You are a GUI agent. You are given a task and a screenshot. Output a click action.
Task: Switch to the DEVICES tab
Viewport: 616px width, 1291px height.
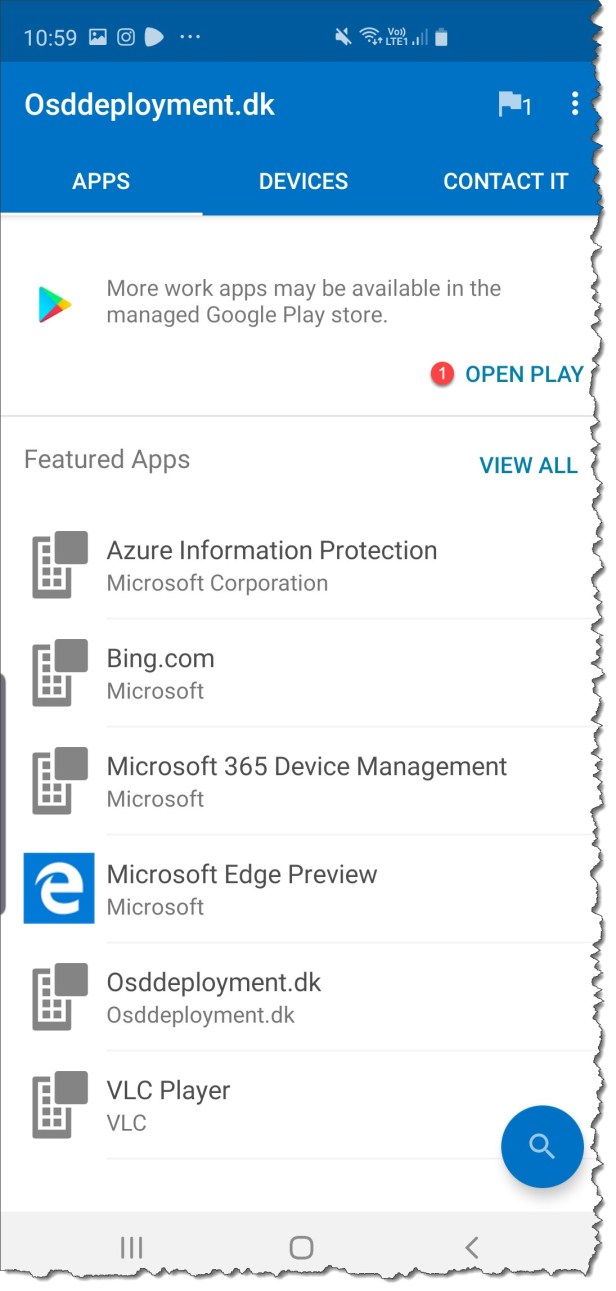tap(303, 182)
